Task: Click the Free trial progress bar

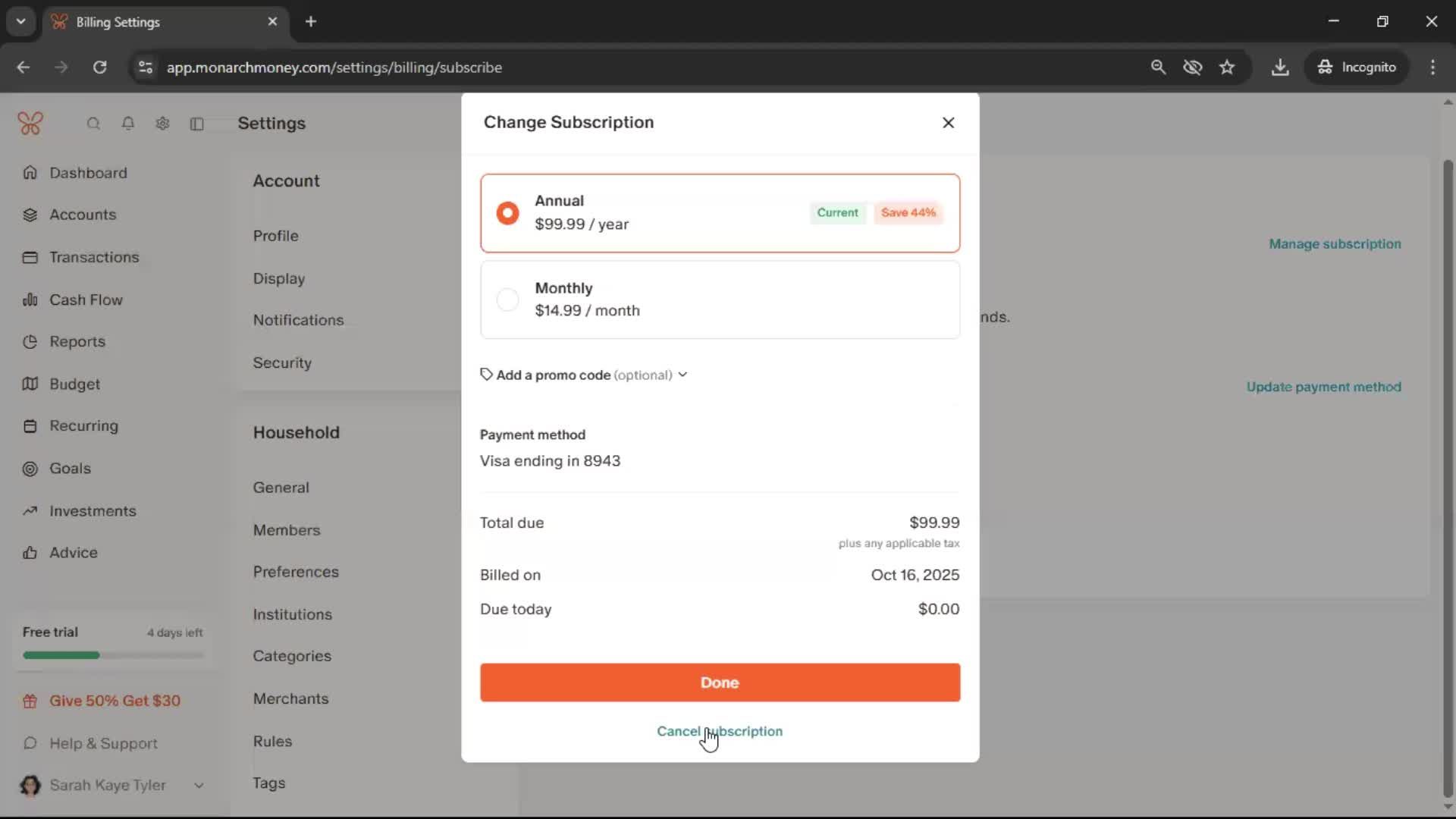Action: (x=113, y=655)
